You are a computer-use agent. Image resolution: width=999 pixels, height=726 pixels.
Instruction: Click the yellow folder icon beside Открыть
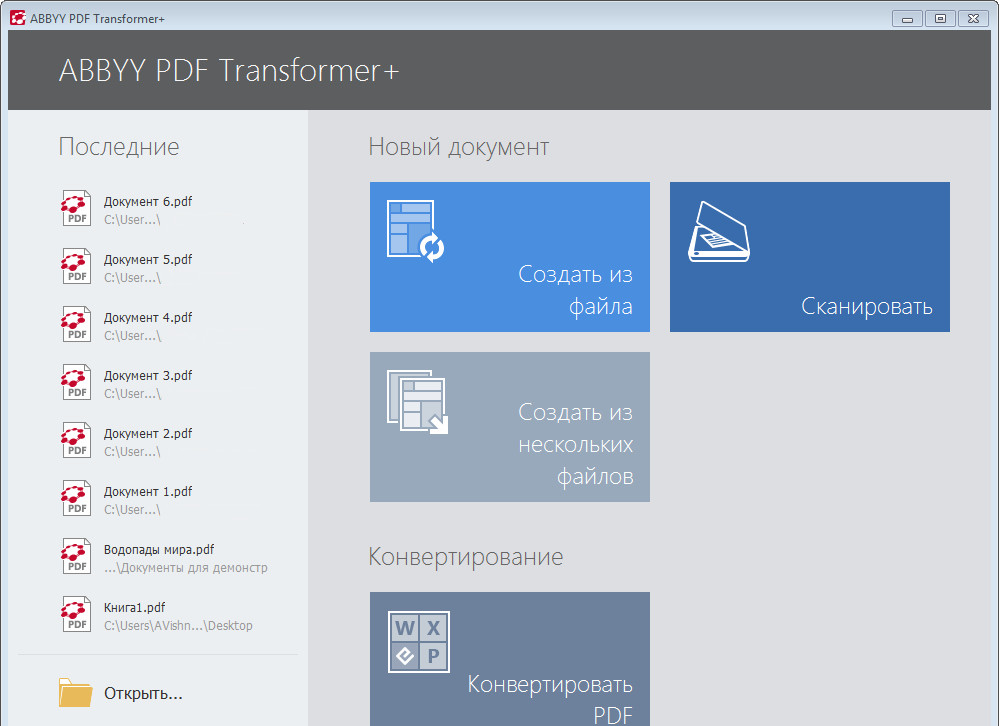(75, 693)
